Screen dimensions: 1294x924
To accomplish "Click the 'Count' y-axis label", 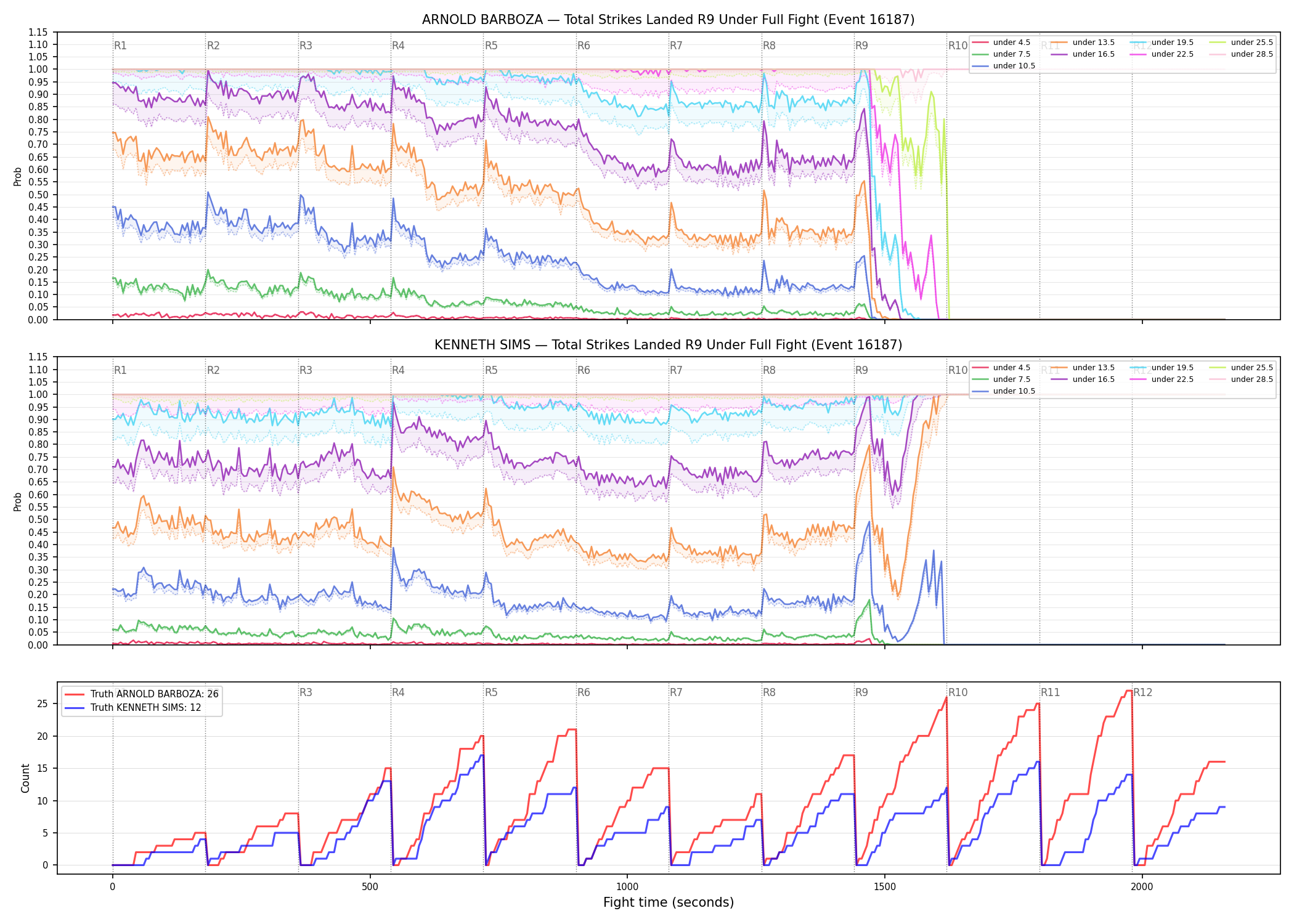I will [25, 778].
